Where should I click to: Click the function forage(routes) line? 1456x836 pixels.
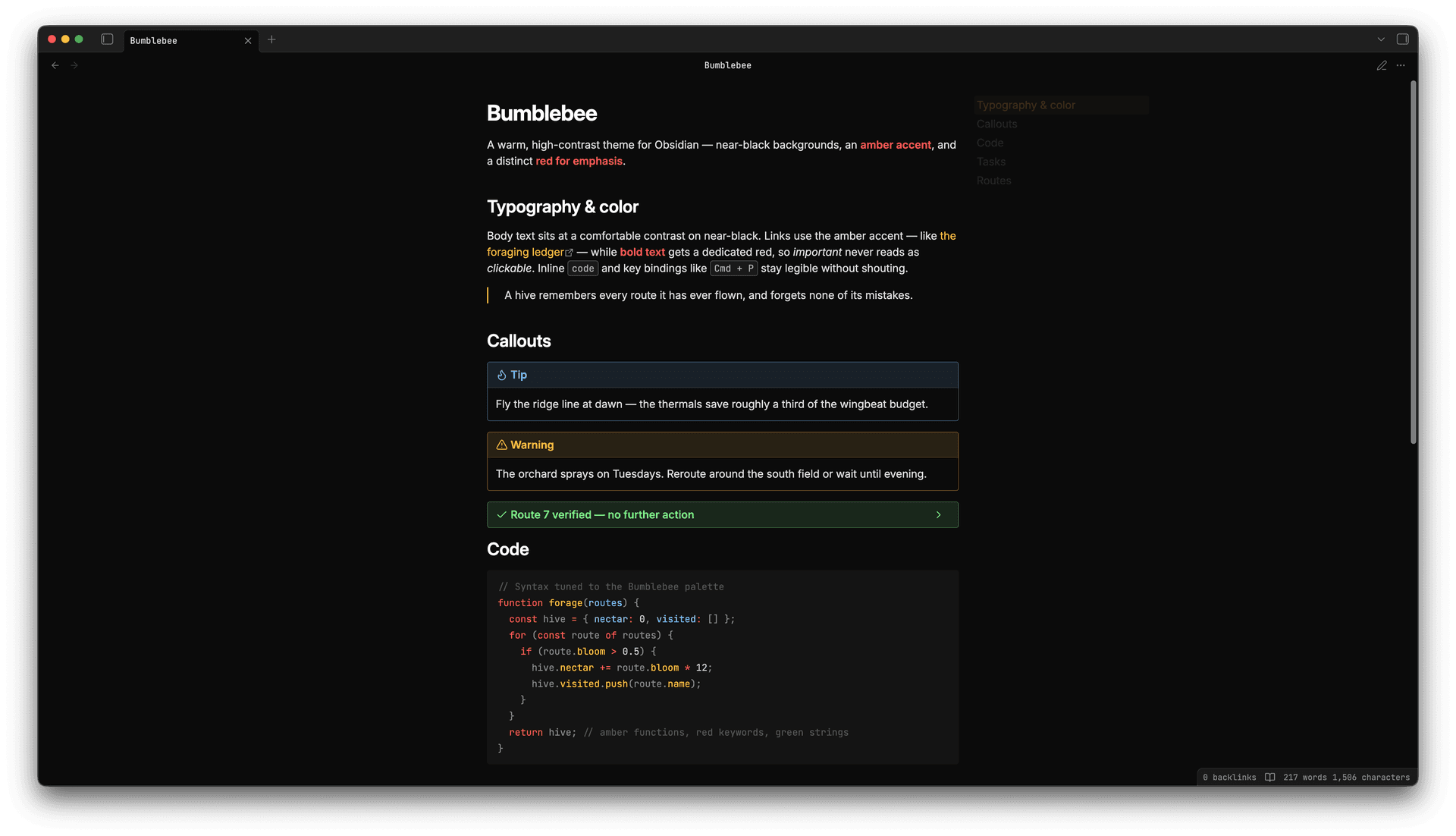[x=568, y=603]
